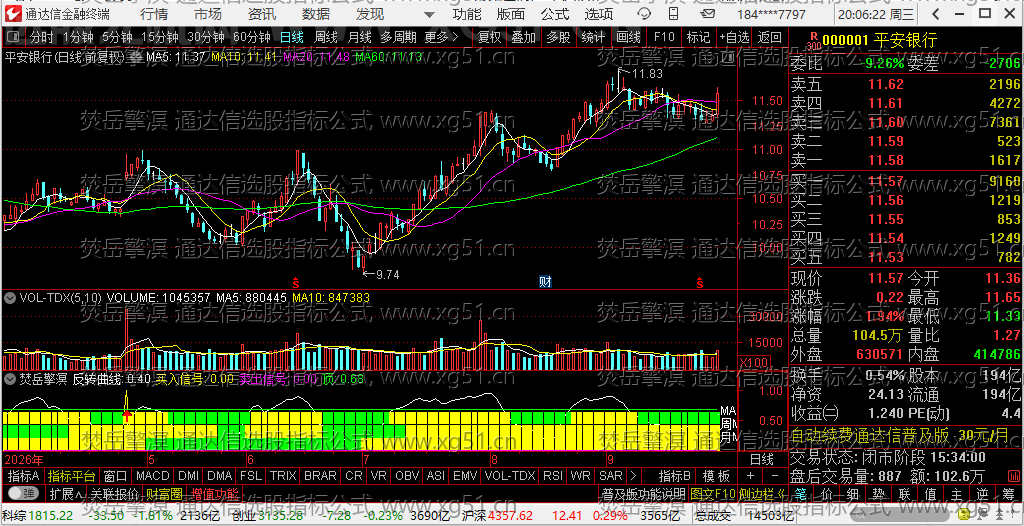
Task: Click the 画线 drawing tools button
Action: pos(628,37)
